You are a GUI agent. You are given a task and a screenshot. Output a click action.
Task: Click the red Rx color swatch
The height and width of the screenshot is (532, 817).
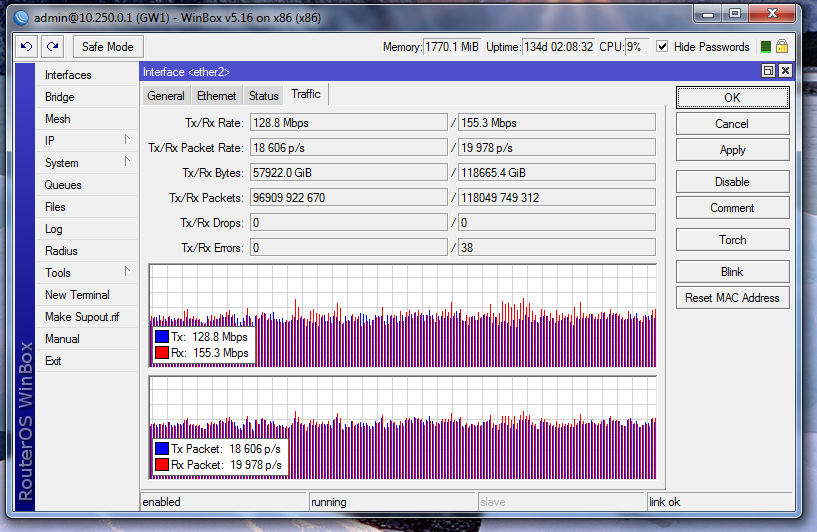(162, 353)
